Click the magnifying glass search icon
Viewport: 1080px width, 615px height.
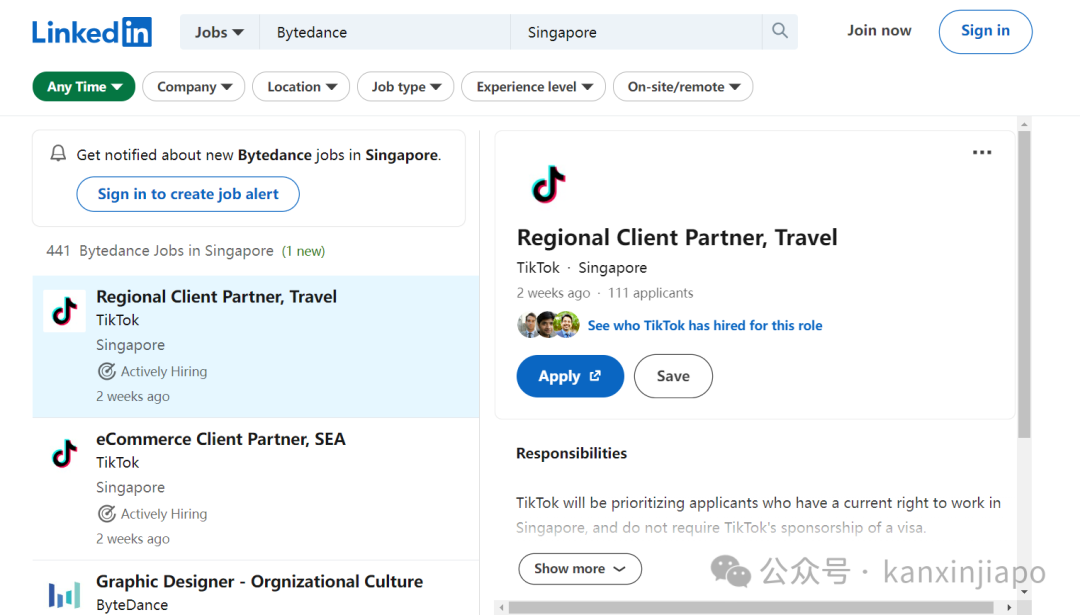click(x=780, y=31)
